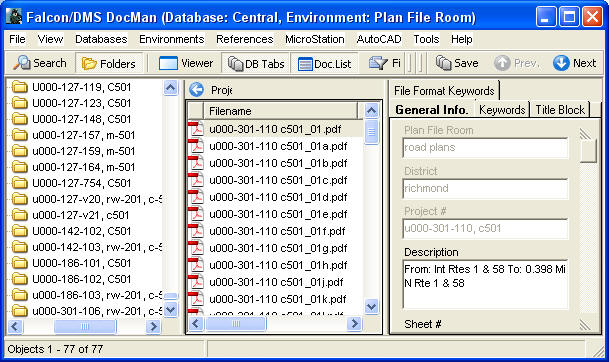Click folder tree horizontal scroll-right arrow

coord(153,326)
